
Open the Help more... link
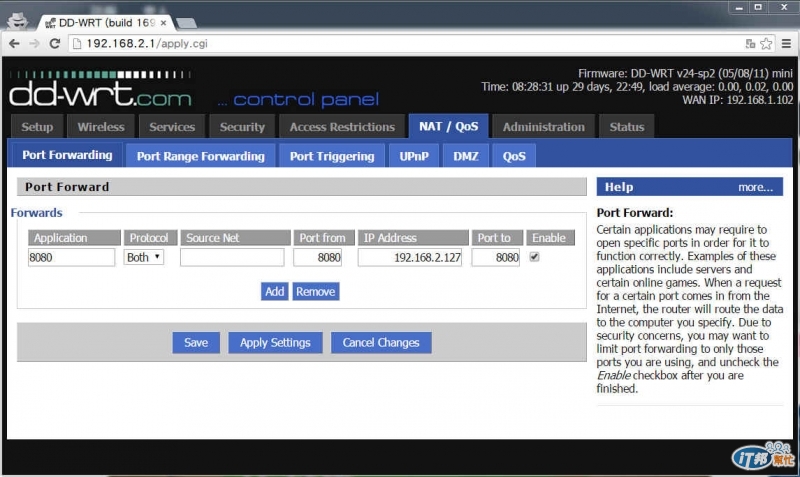click(x=755, y=187)
